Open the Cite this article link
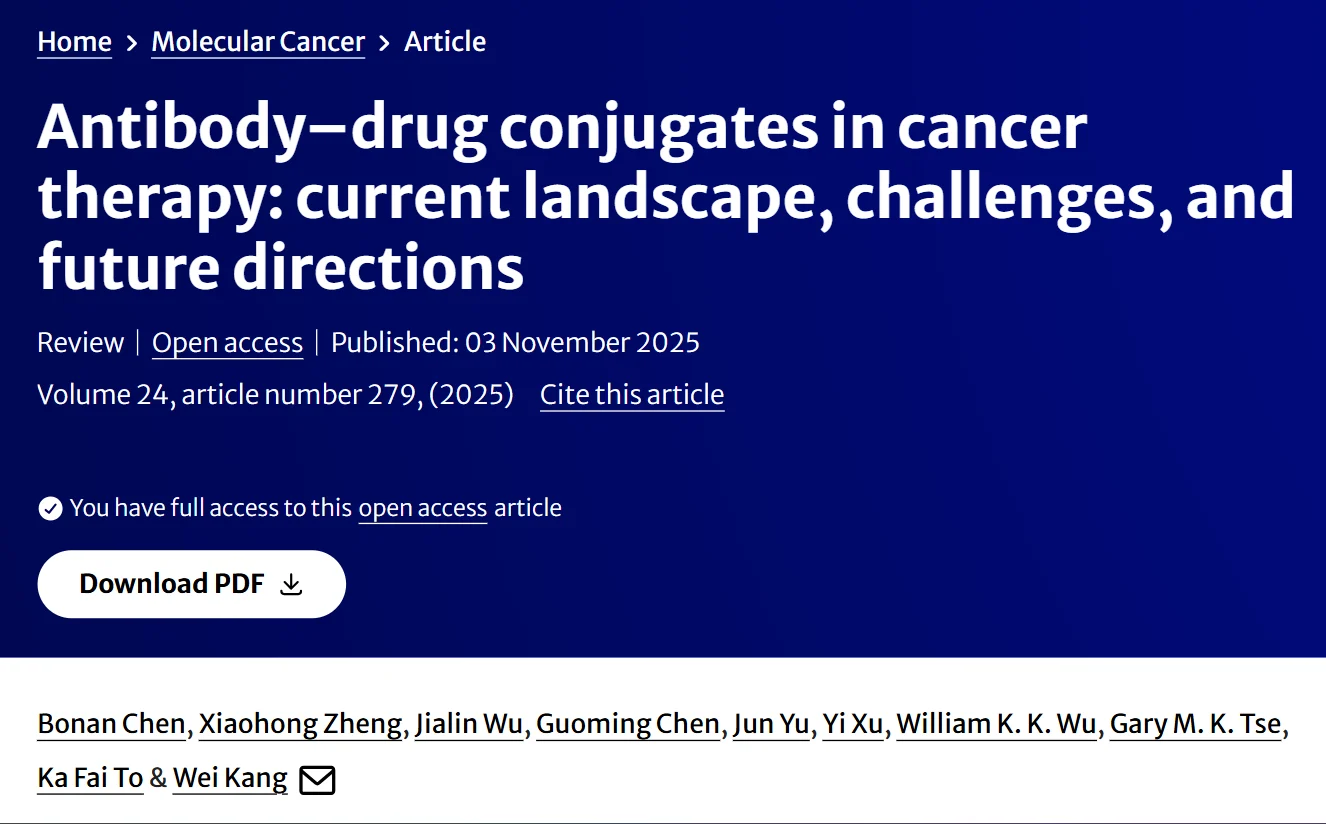The image size is (1326, 824). pos(632,395)
